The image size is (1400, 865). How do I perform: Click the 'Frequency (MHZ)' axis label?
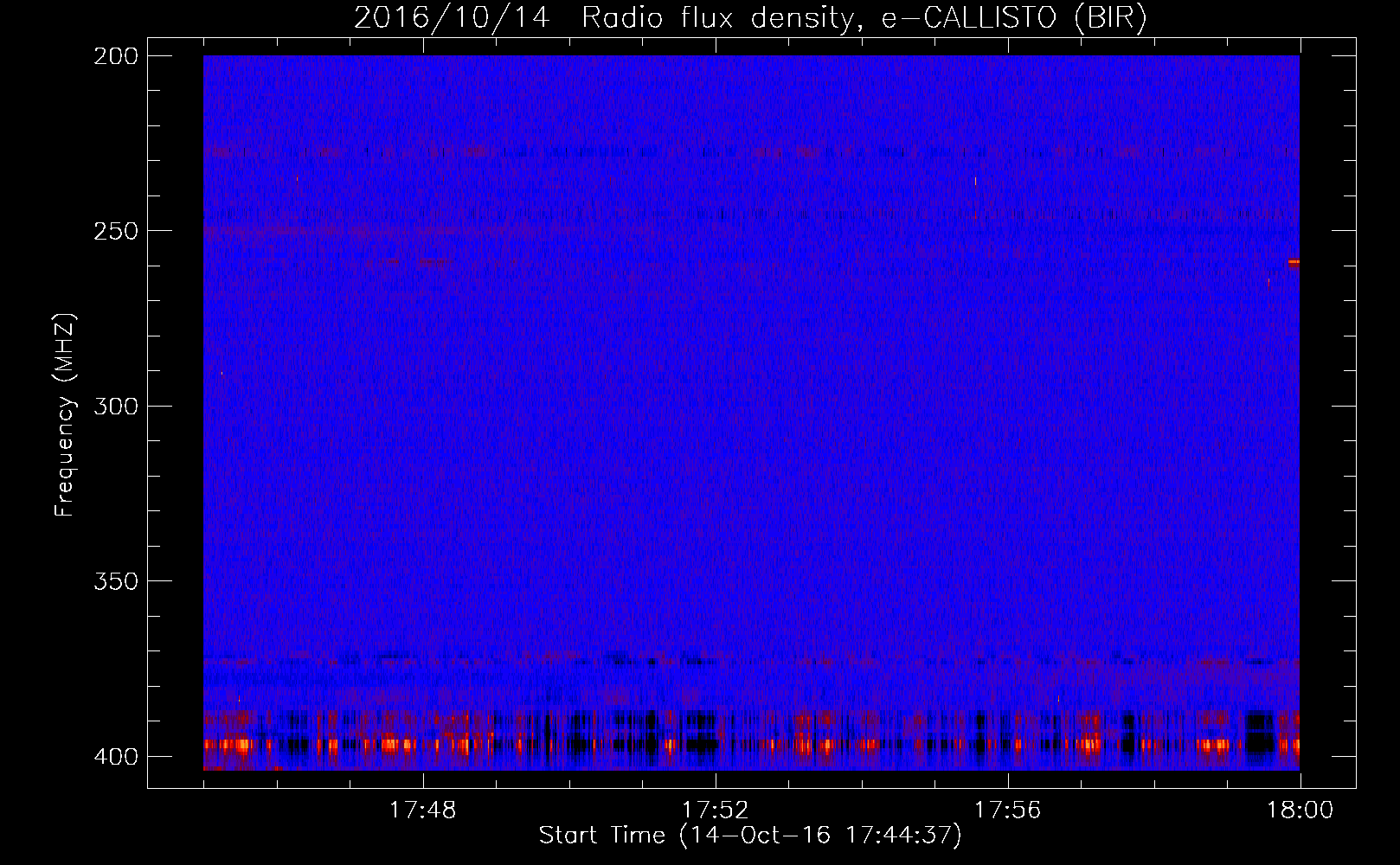pos(65,414)
